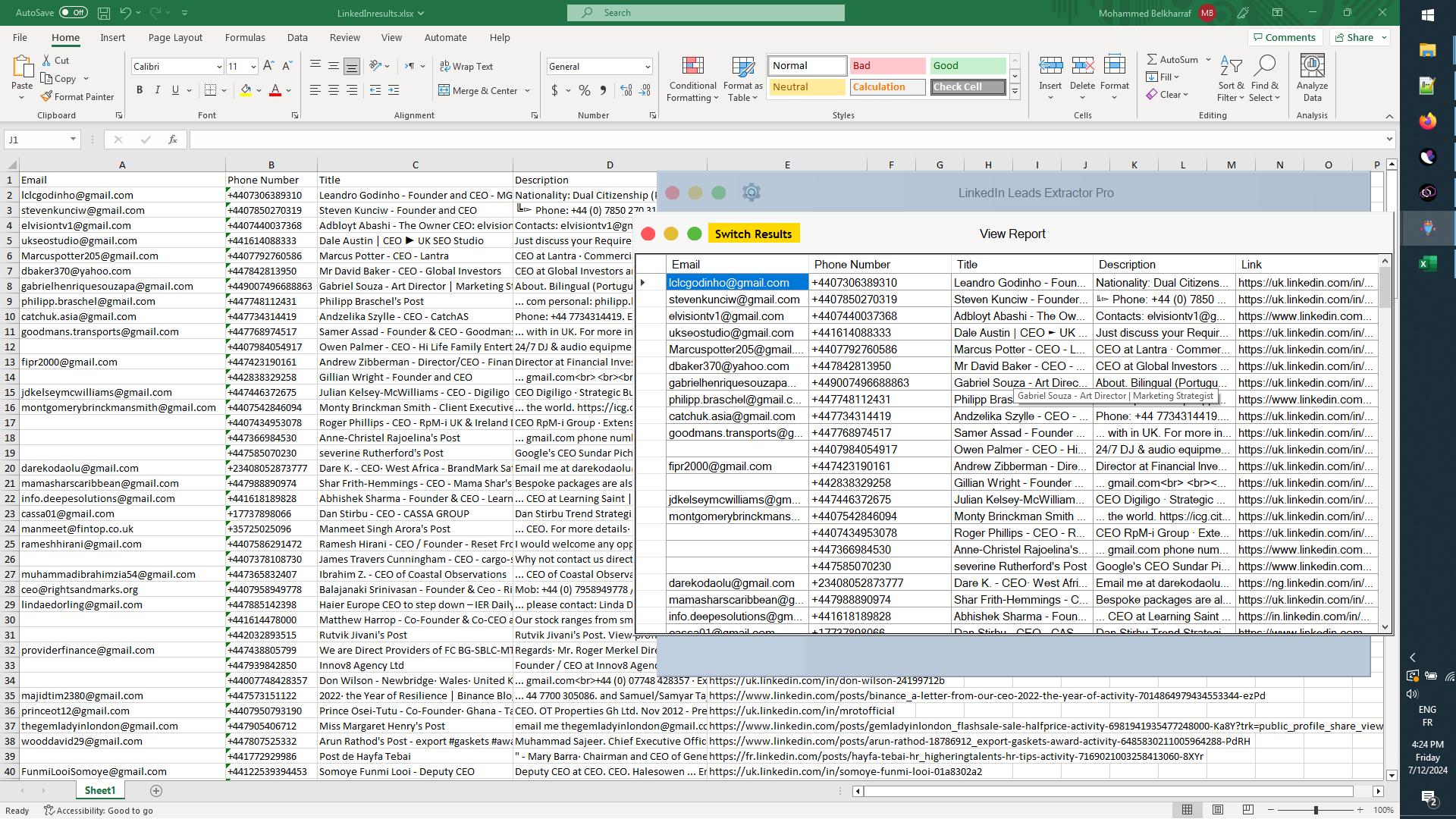Screen dimensions: 1456x819
Task: Click the Paste clipboard icon
Action: (x=22, y=67)
